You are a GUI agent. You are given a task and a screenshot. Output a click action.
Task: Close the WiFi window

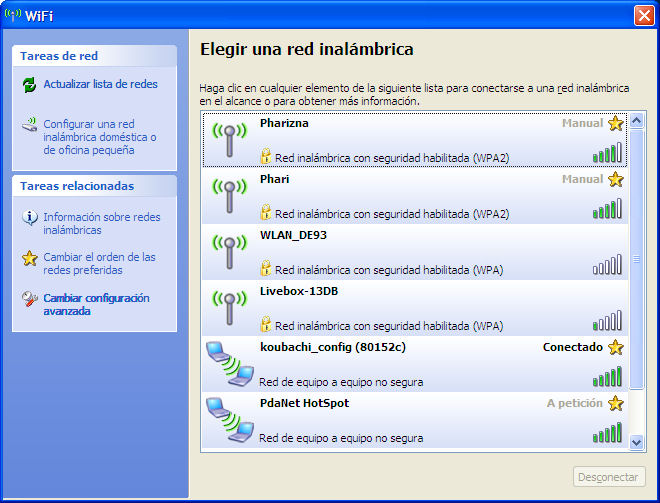click(x=644, y=16)
